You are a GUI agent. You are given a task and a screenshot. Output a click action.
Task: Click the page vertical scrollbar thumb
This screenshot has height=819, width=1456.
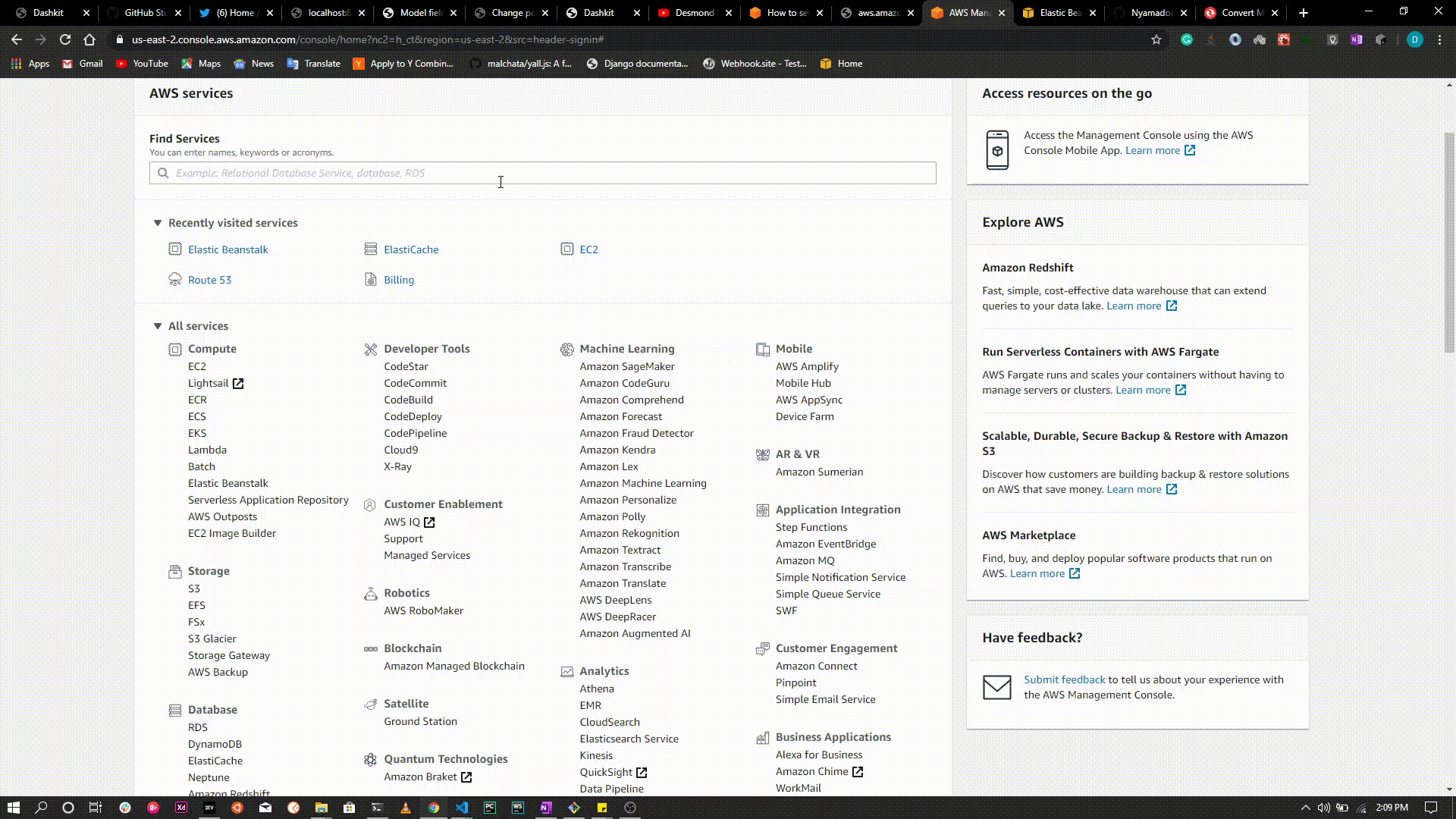pos(1448,243)
